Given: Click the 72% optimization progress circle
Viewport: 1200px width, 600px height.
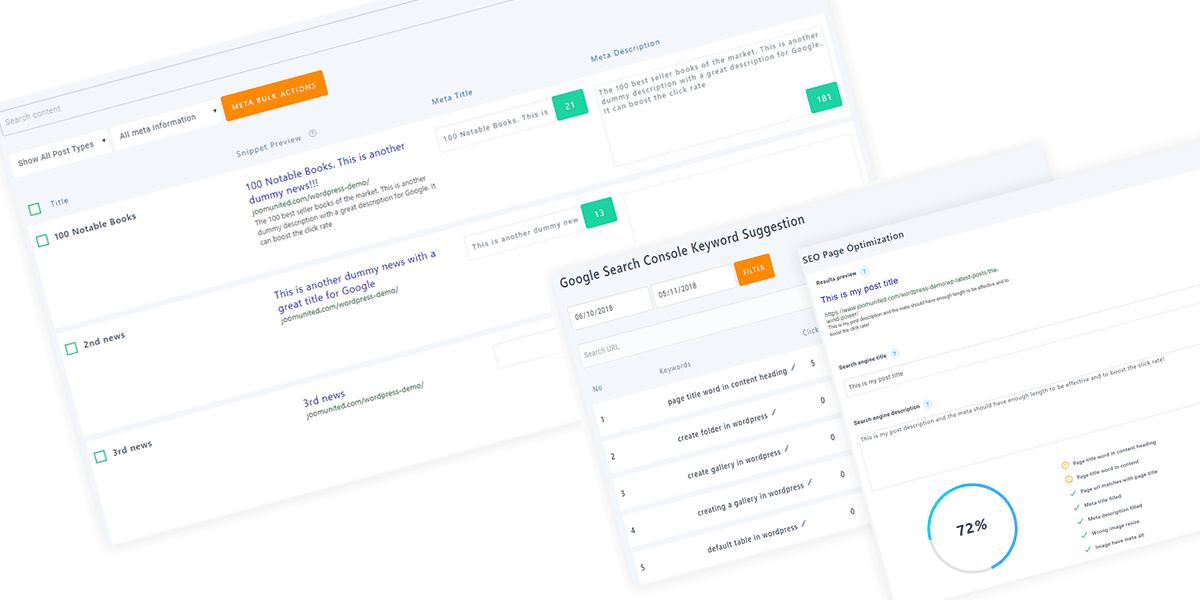Looking at the screenshot, I should (x=970, y=527).
